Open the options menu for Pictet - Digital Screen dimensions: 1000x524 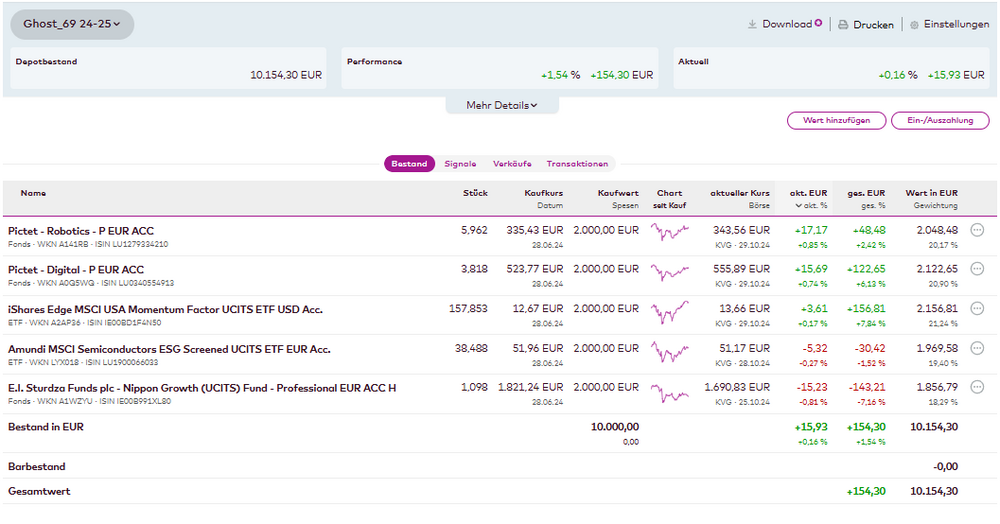tap(977, 270)
